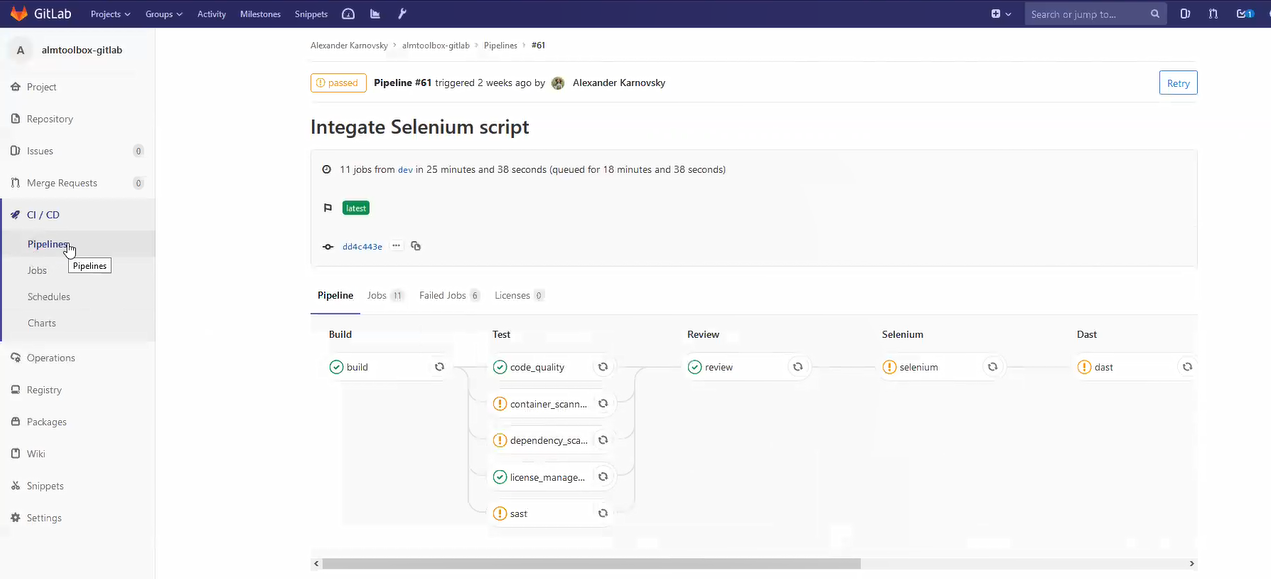Expand the commit ellipsis toggle
Screen dimensions: 1271x579
(x=396, y=246)
